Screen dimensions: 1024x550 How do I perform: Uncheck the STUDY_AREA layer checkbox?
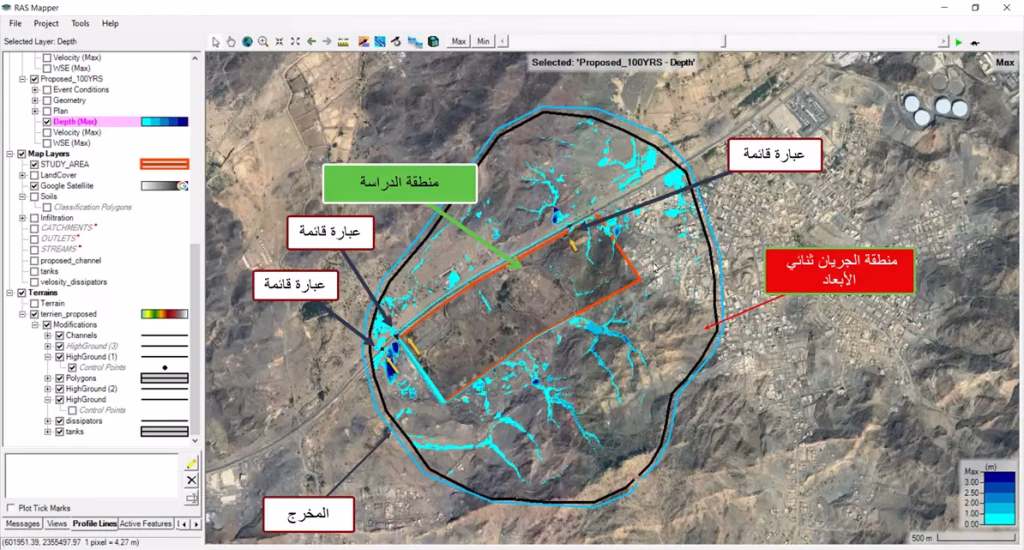click(36, 164)
